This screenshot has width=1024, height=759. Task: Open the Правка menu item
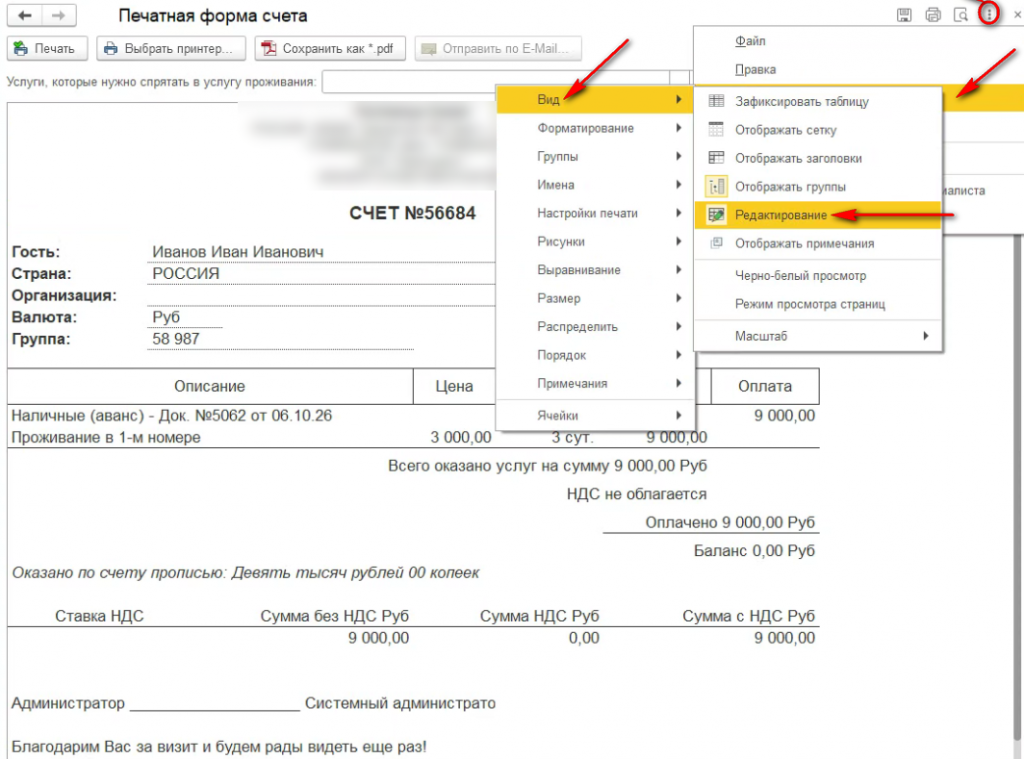[x=755, y=69]
